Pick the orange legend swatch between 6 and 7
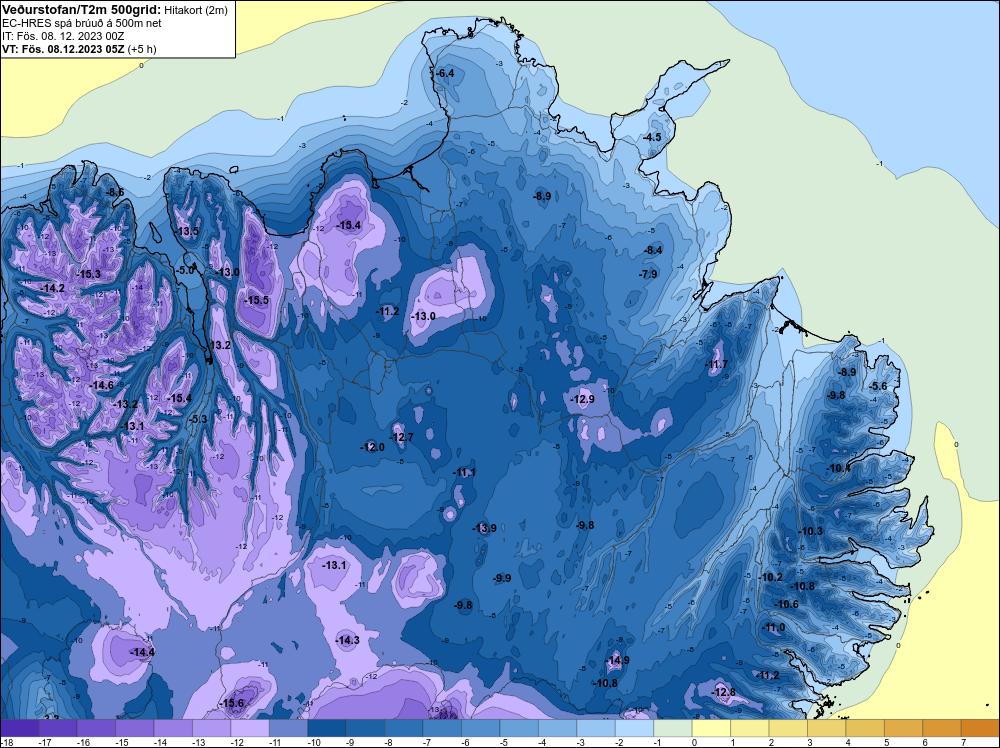This screenshot has height=748, width=1000. 941,728
